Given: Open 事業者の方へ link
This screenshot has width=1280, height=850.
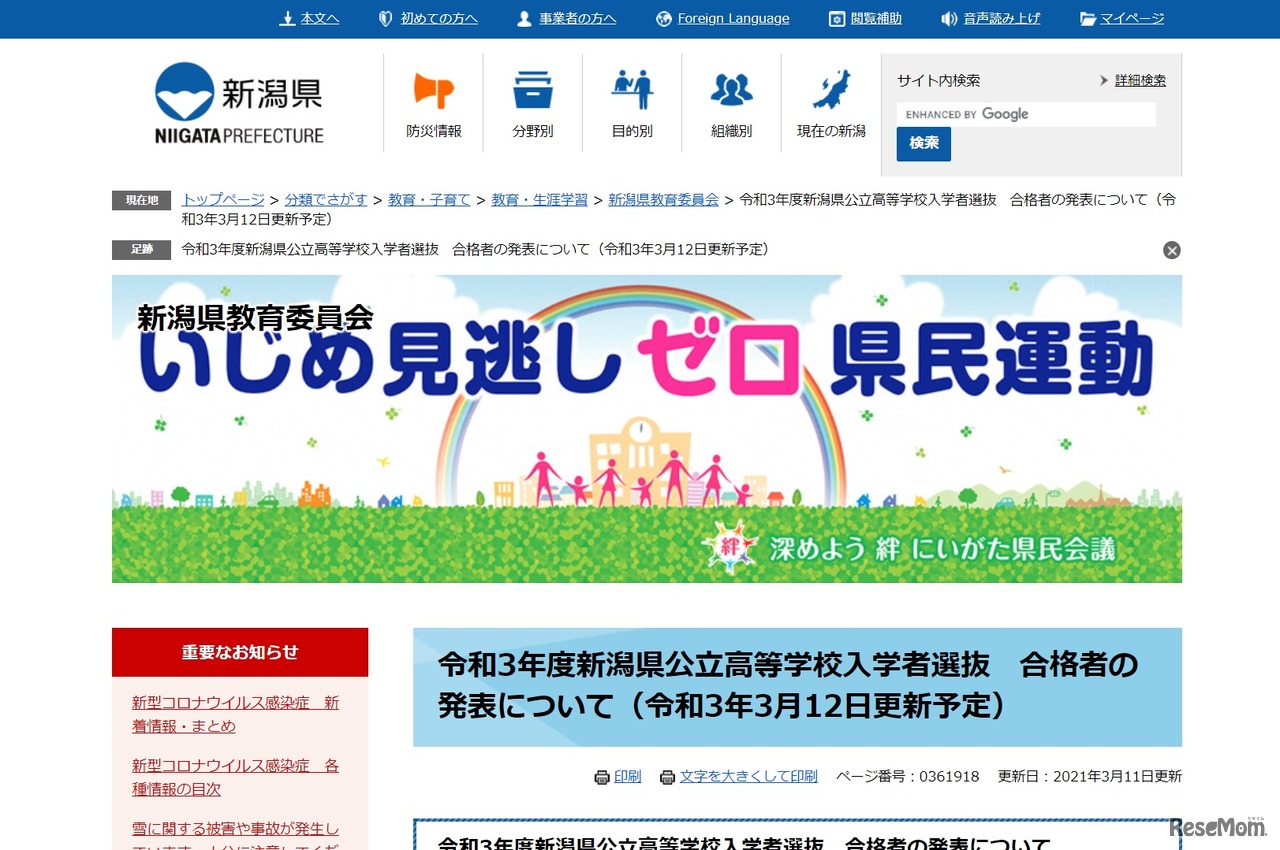Looking at the screenshot, I should (578, 19).
